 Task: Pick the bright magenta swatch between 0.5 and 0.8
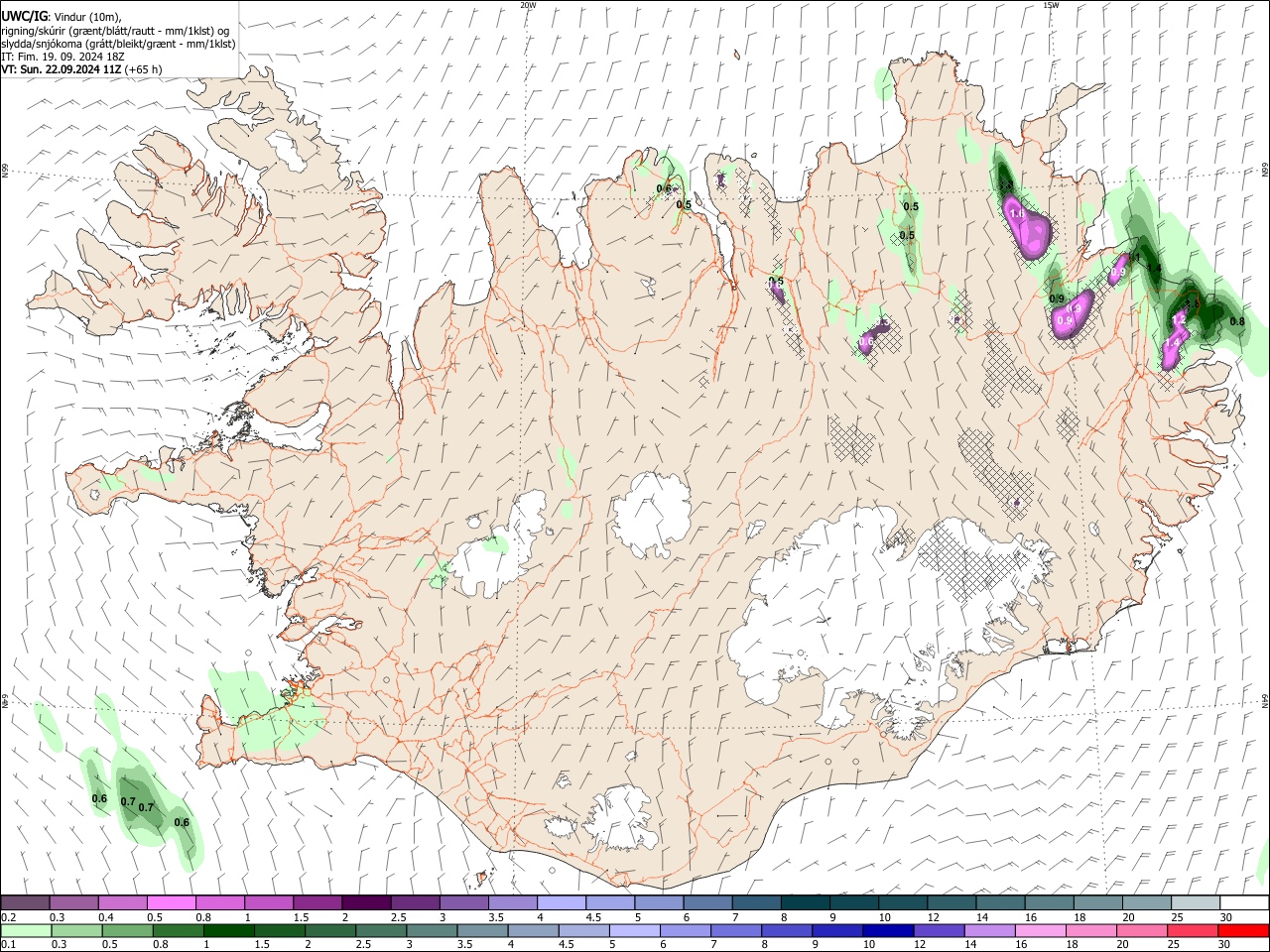tap(172, 902)
